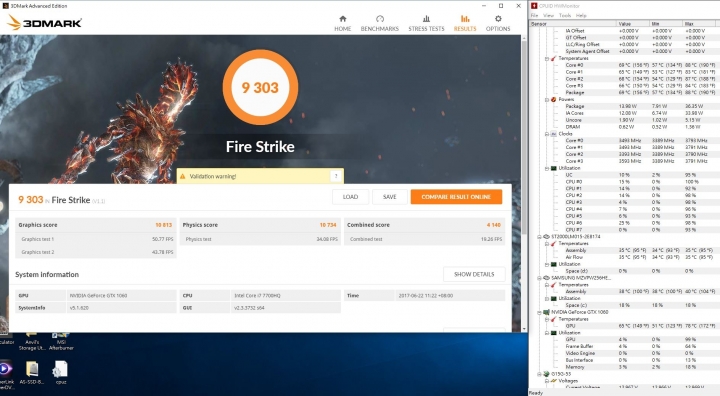Click the Value column header in HWMonitor
Image resolution: width=720 pixels, height=396 pixels.
coord(633,23)
